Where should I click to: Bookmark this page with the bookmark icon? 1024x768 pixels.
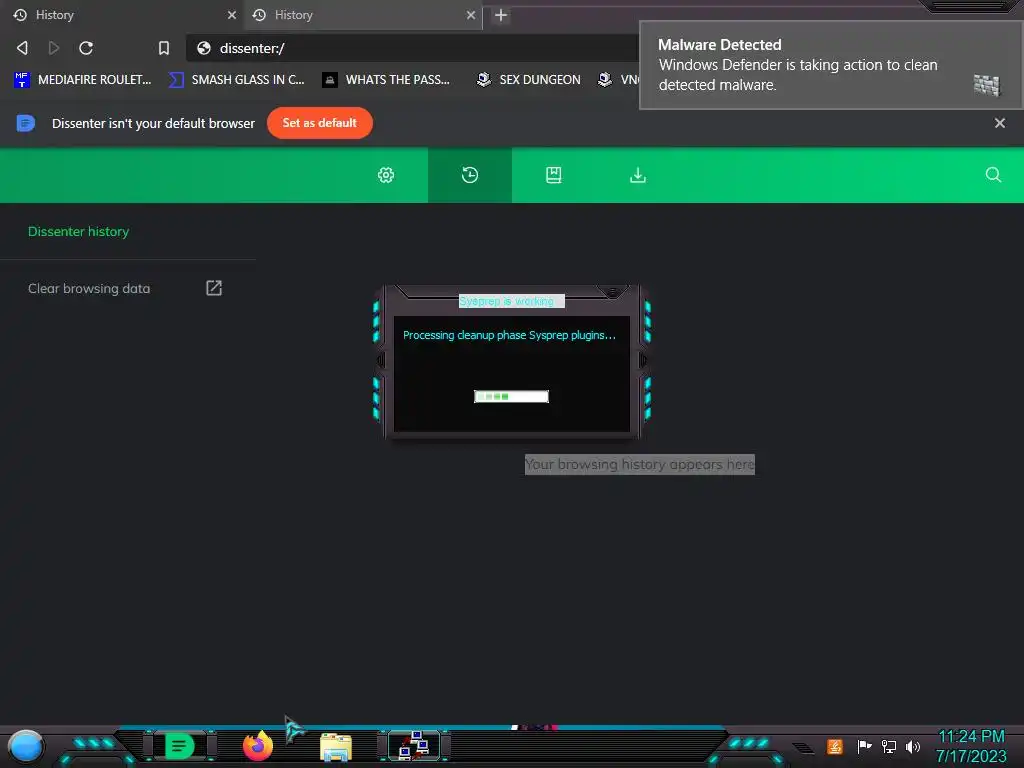[164, 48]
